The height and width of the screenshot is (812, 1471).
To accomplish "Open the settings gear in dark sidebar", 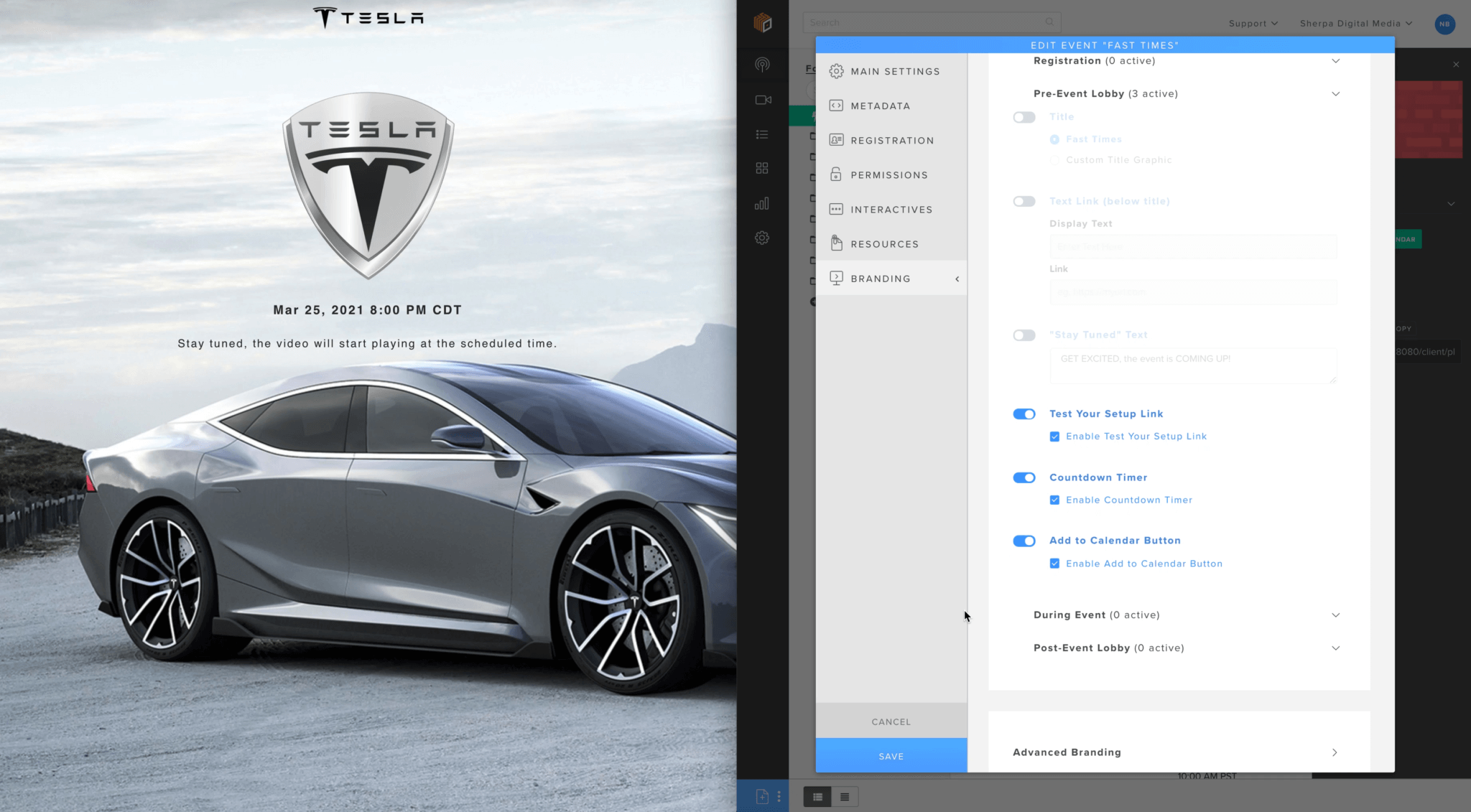I will [x=762, y=238].
